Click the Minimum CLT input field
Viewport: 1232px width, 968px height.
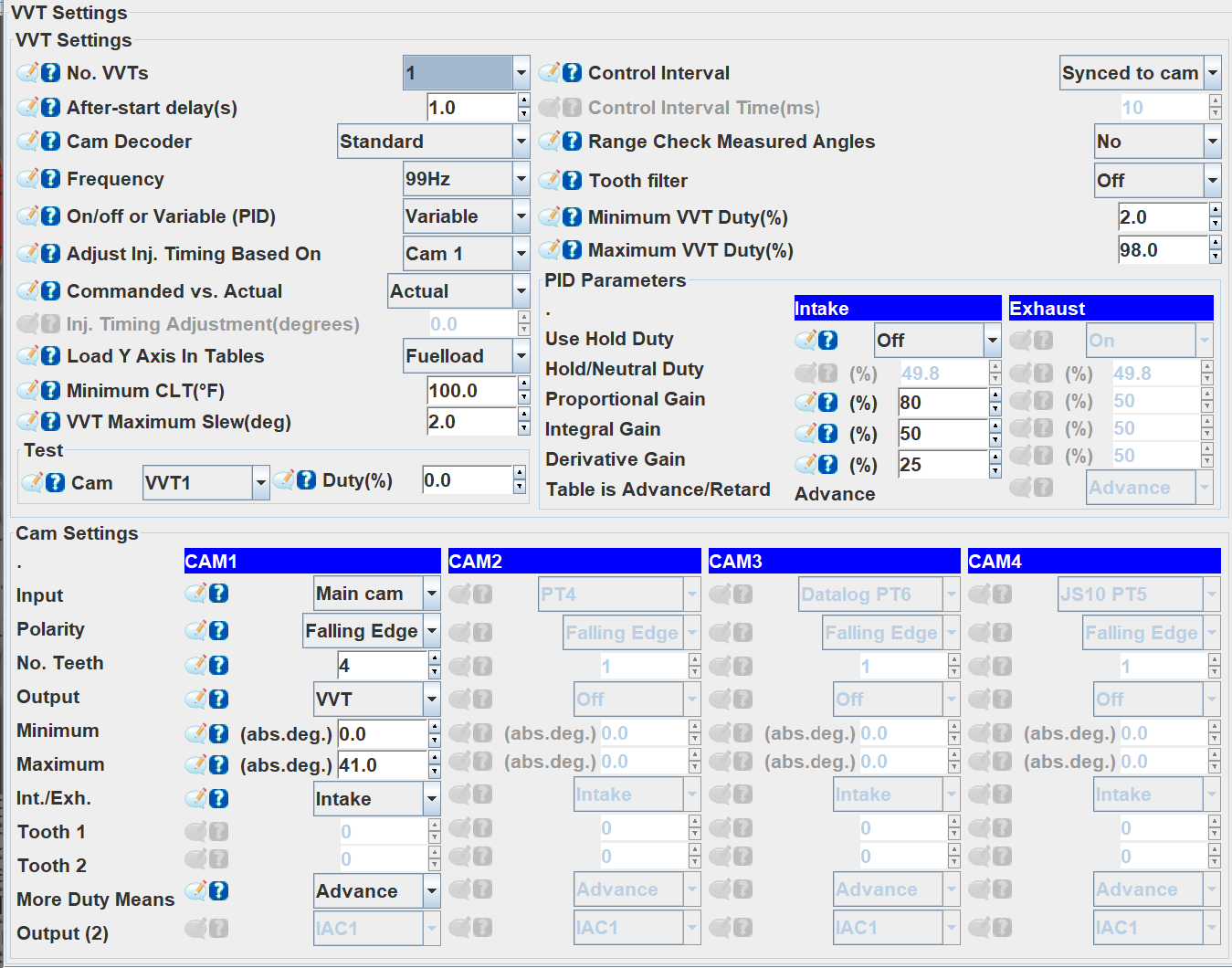(x=470, y=391)
